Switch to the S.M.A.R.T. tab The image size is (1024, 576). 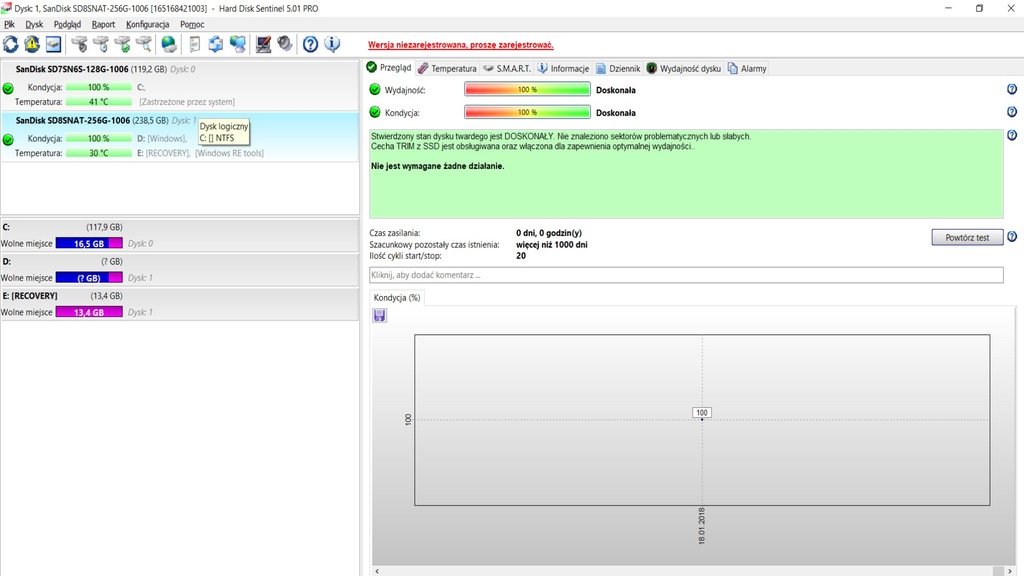tap(506, 69)
